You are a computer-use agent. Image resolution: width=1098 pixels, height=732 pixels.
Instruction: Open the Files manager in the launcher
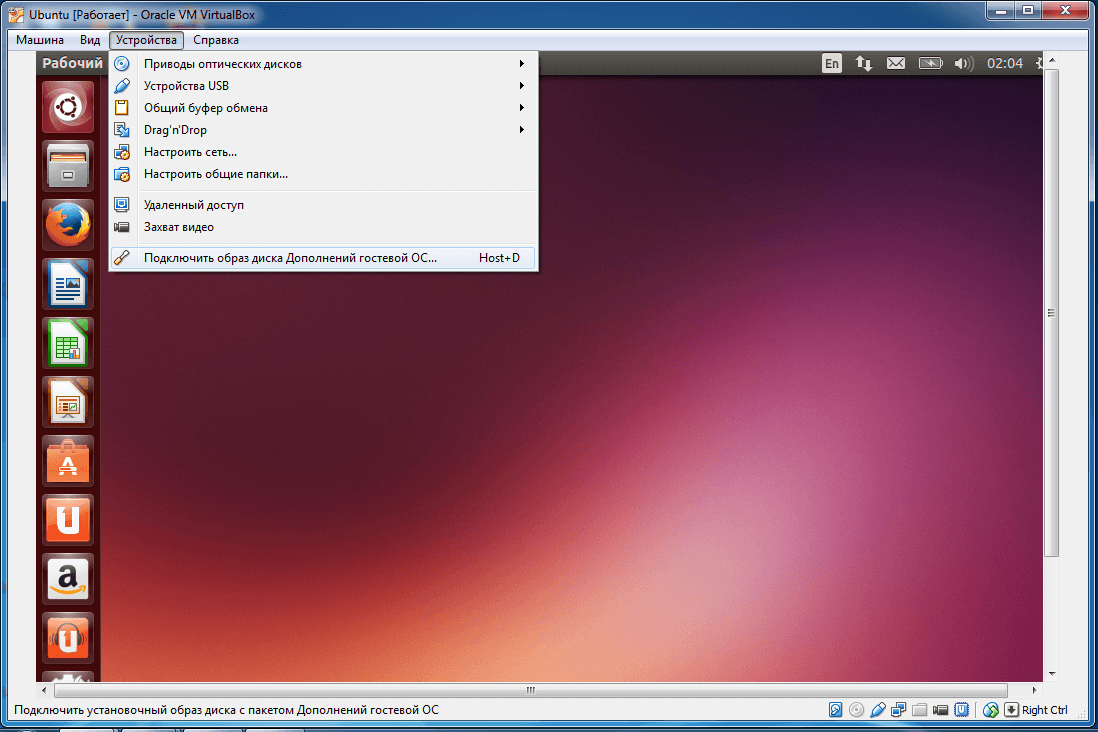tap(68, 166)
